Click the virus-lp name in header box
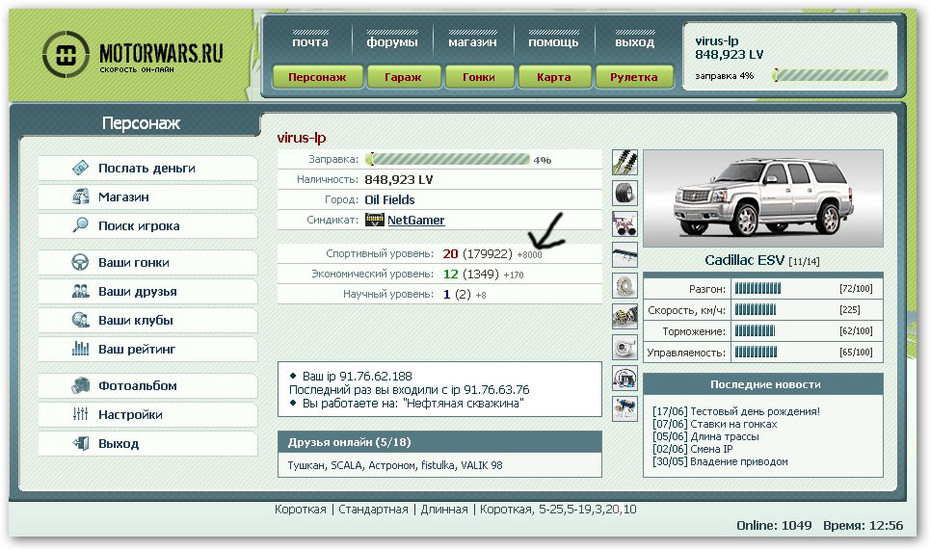 716,41
